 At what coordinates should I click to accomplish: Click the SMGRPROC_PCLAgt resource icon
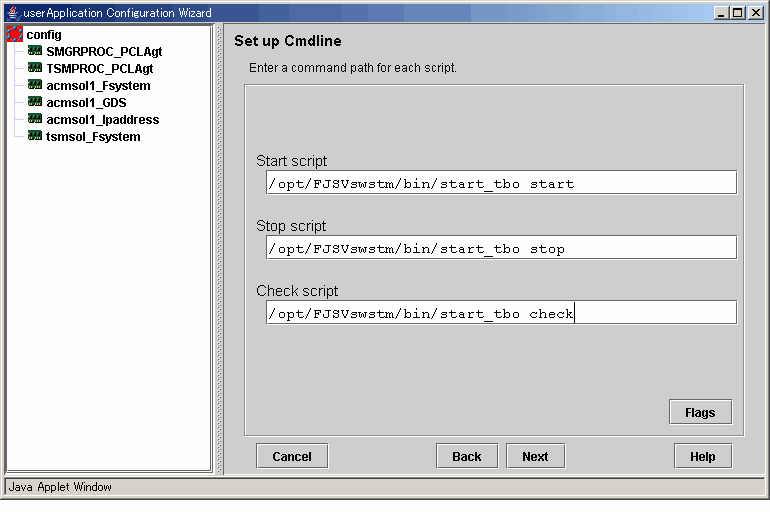35,51
